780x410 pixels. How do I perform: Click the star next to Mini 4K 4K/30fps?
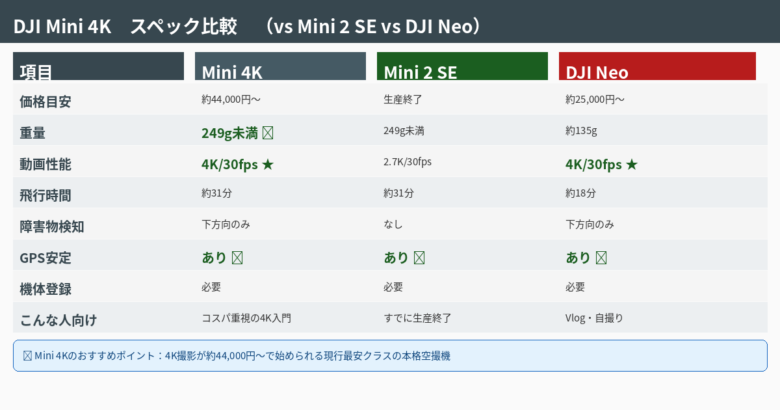268,164
